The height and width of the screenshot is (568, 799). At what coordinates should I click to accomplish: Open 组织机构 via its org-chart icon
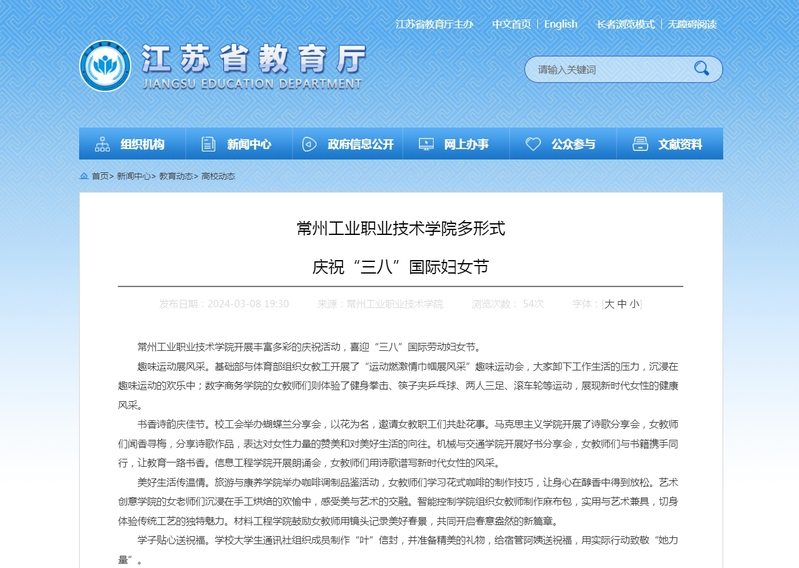tap(102, 144)
